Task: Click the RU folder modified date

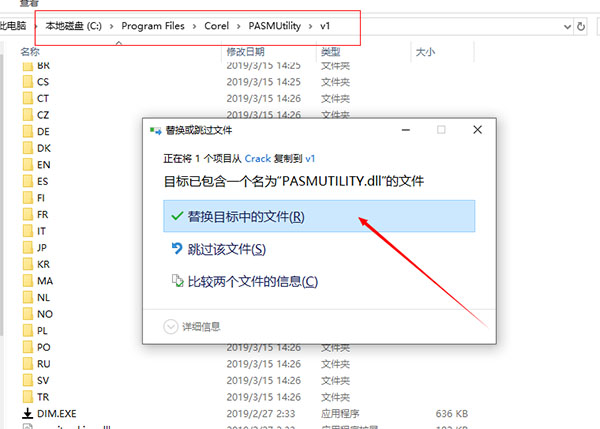Action: click(263, 364)
